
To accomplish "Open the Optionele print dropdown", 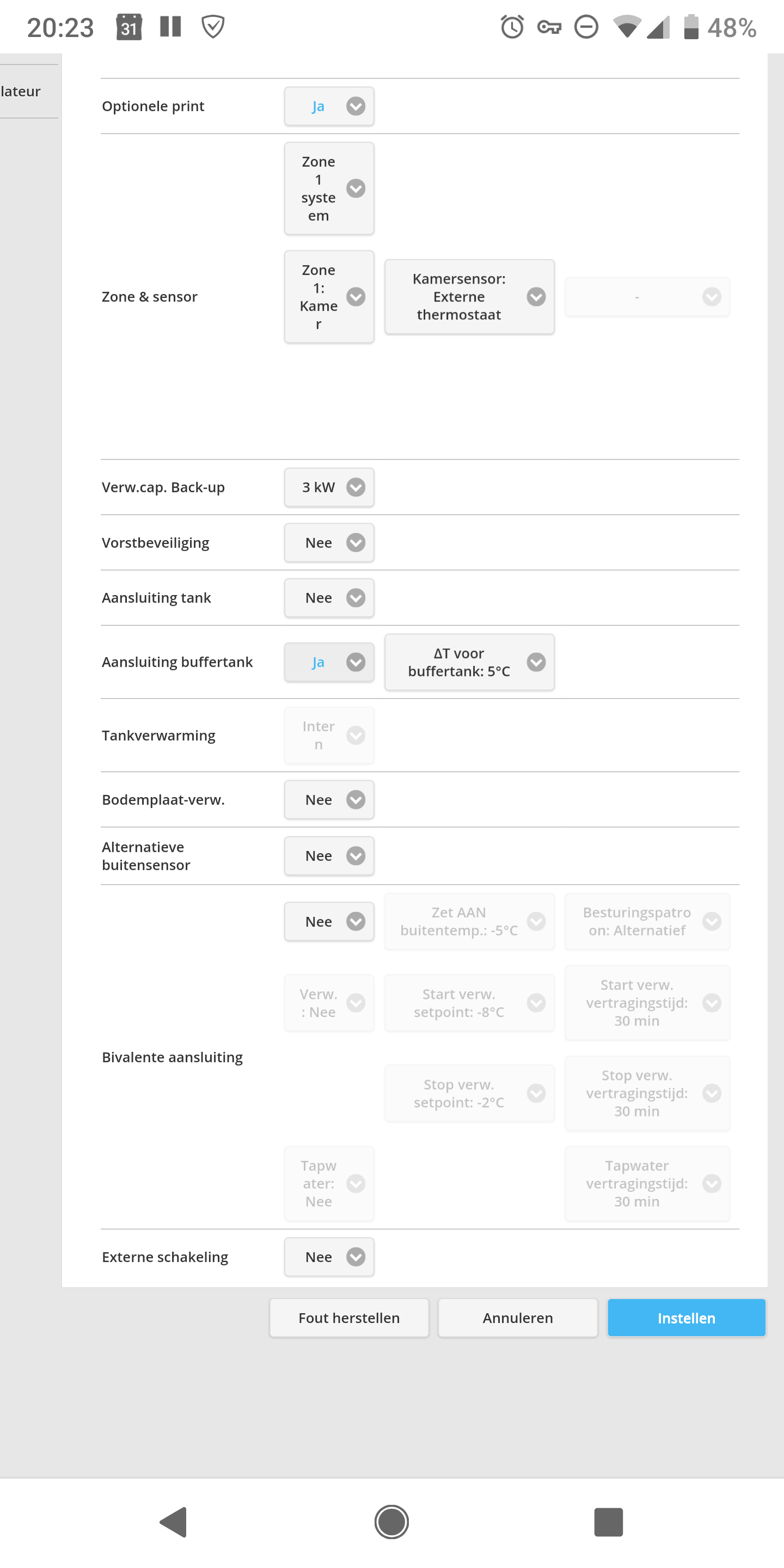I will click(x=329, y=107).
